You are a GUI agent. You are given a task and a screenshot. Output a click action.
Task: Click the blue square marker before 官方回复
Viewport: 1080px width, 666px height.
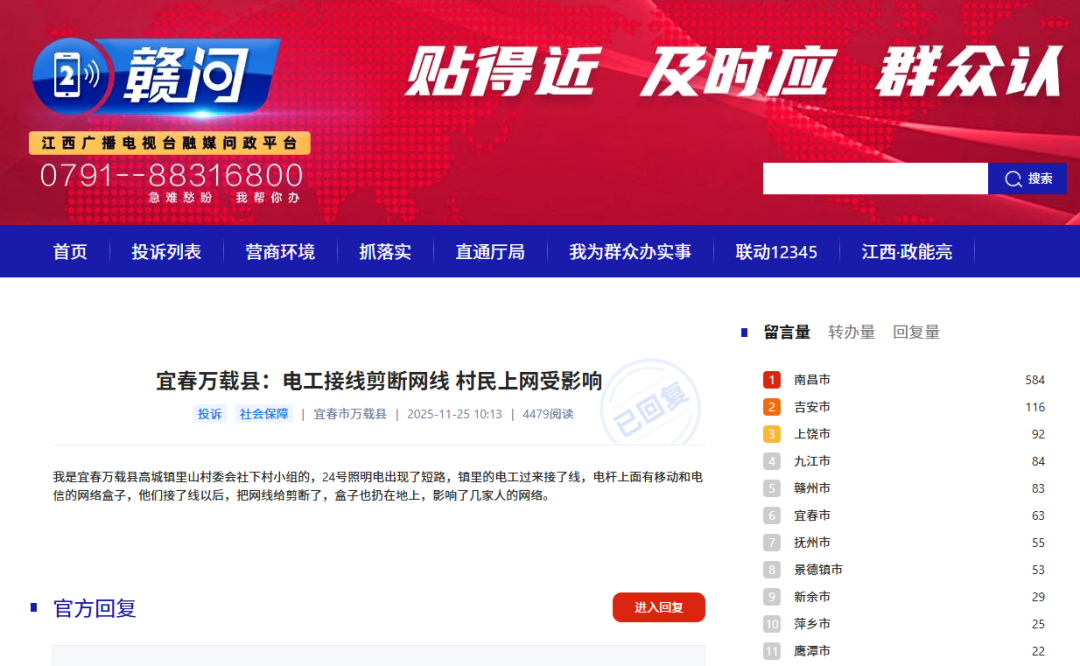(x=35, y=608)
